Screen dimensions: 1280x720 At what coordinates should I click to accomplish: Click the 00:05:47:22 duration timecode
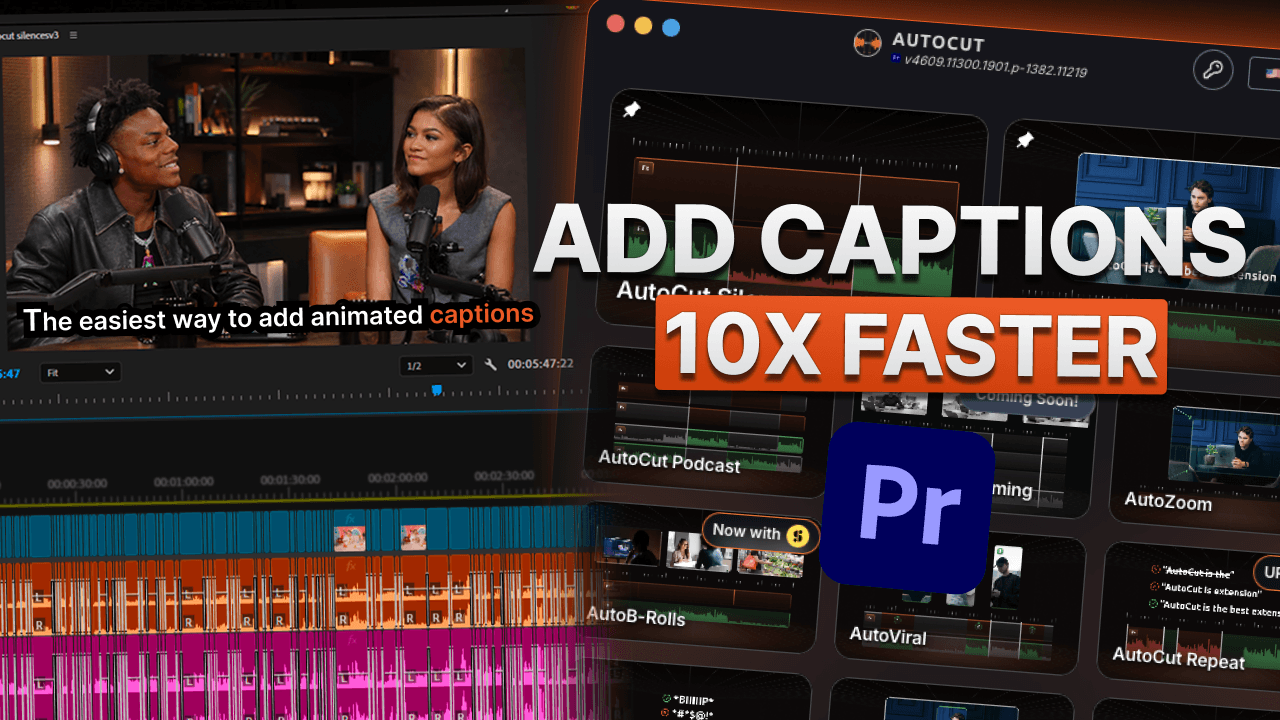tap(540, 364)
